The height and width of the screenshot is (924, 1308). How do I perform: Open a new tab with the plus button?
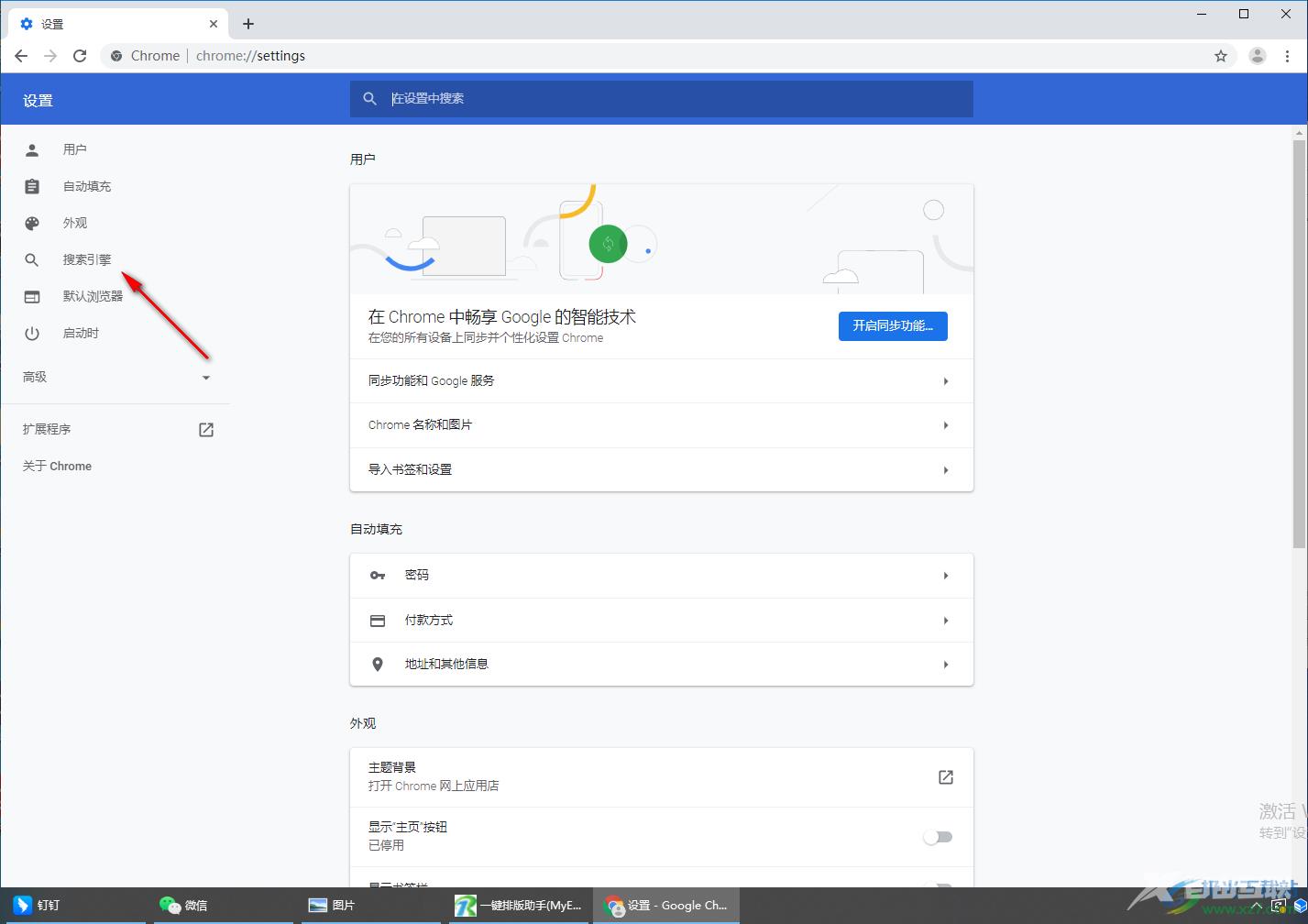pyautogui.click(x=247, y=24)
